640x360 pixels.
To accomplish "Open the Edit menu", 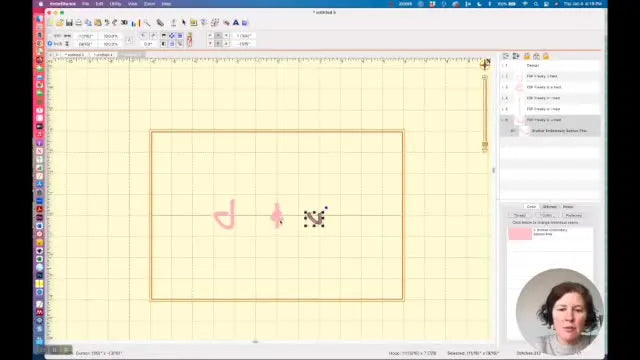I will click(x=99, y=4).
